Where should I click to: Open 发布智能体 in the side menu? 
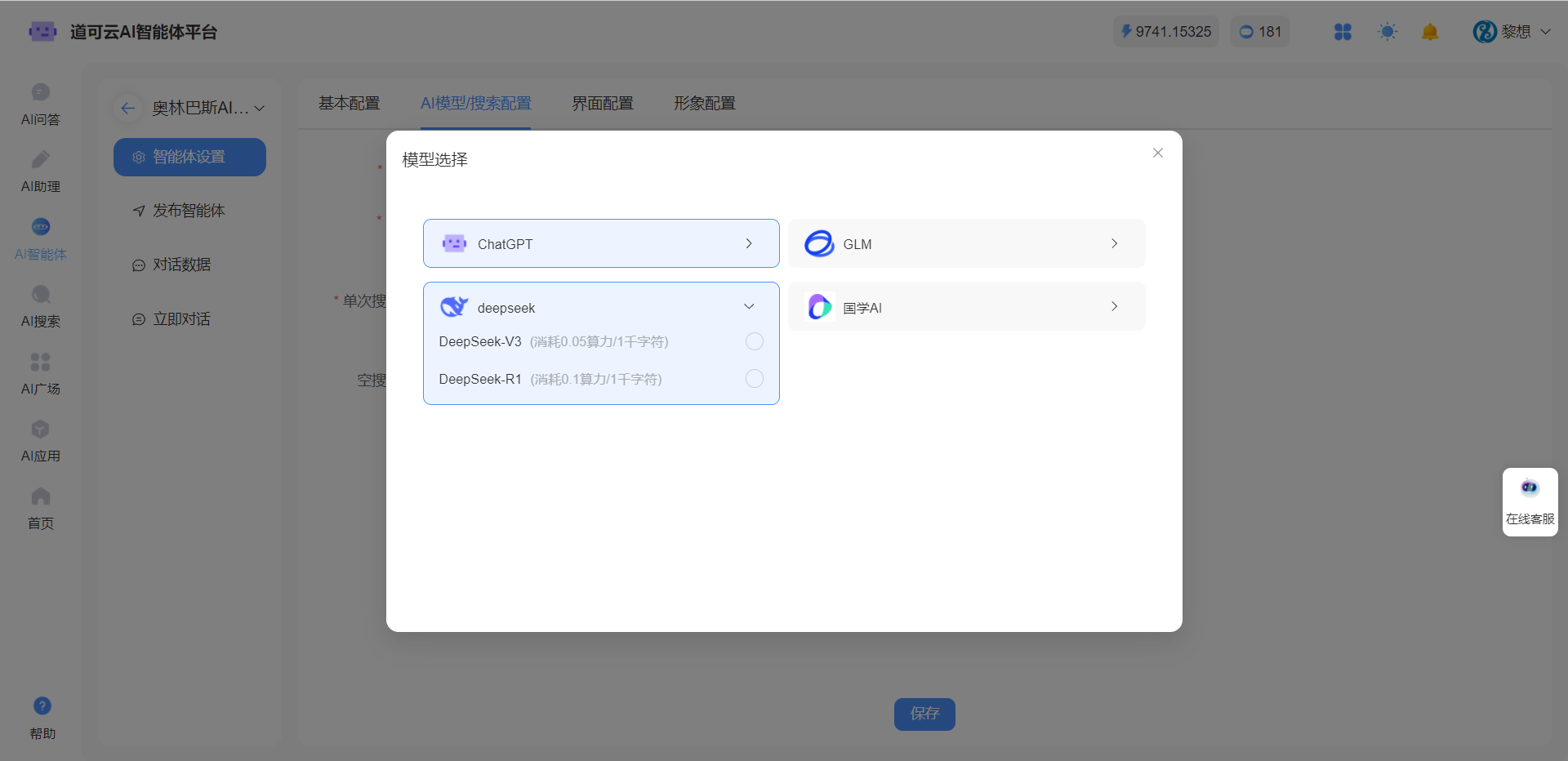pyautogui.click(x=189, y=211)
